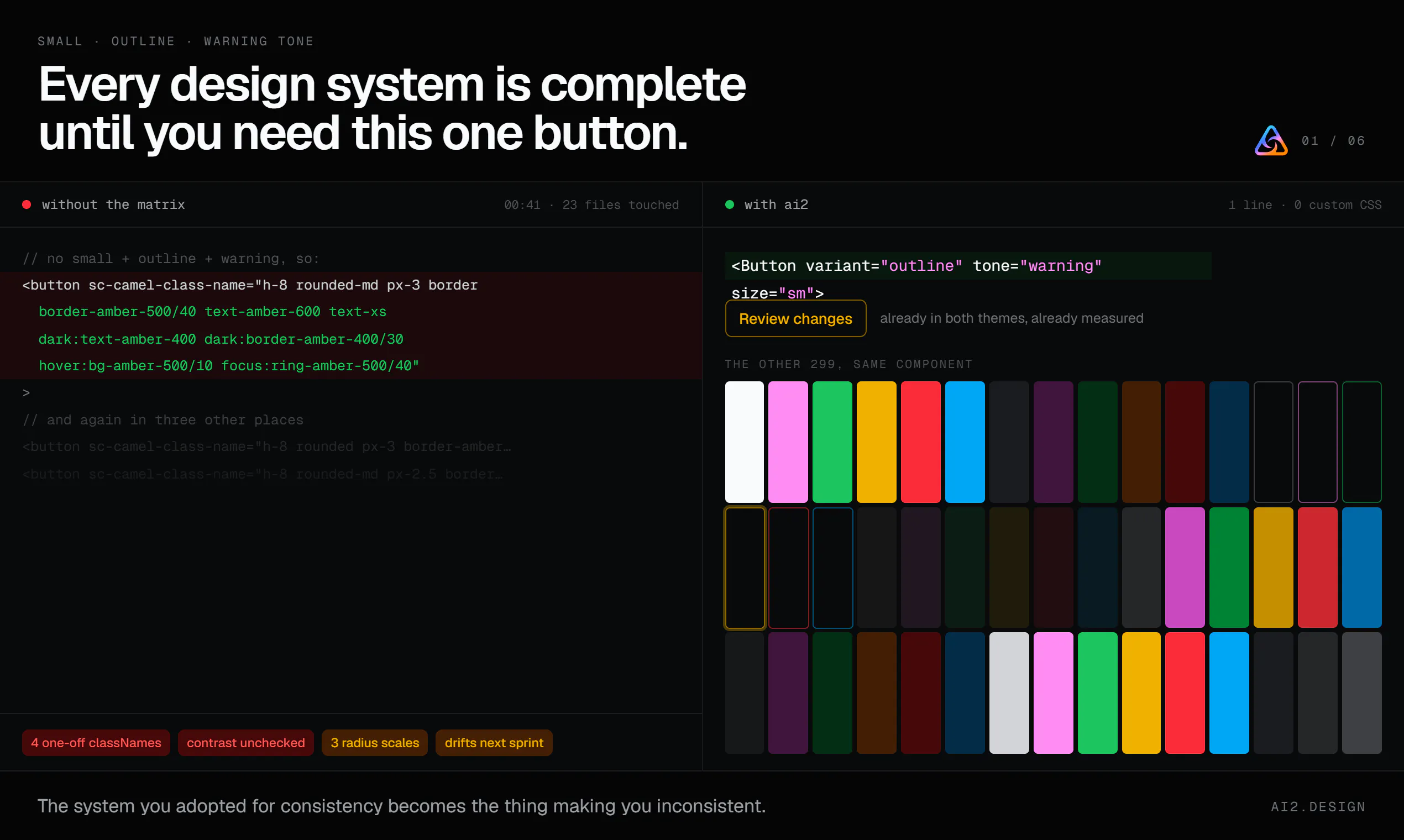The image size is (1404, 840).
Task: Click the '<Button variant="outline" tone="warning"' code line
Action: 916,265
